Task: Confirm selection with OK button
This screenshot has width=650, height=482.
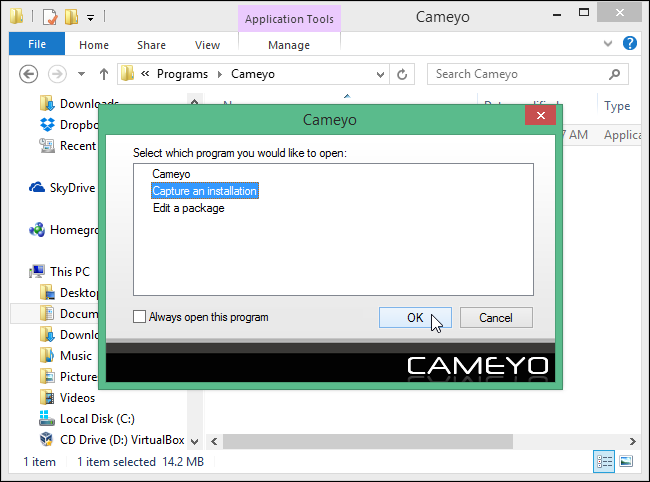Action: (415, 317)
